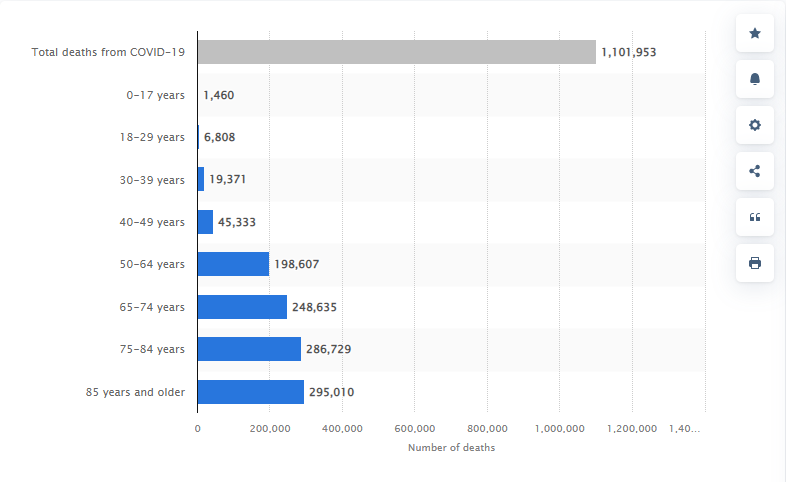The width and height of the screenshot is (786, 482).
Task: Open the citation quote icon
Action: [755, 217]
